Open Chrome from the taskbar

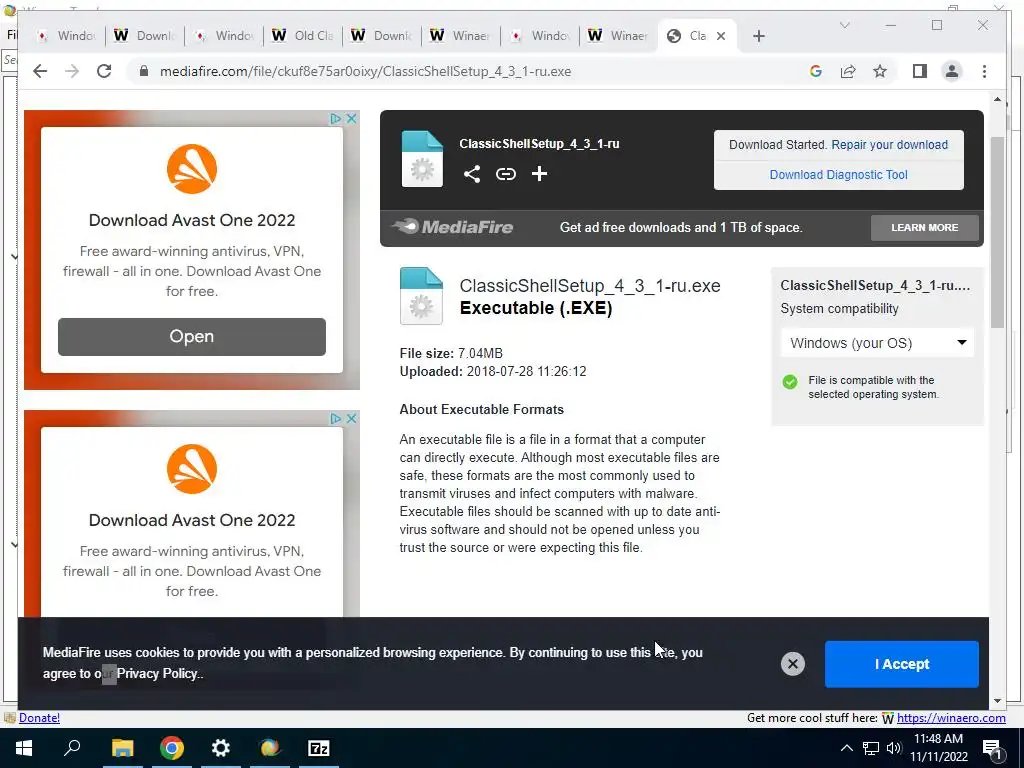pyautogui.click(x=172, y=748)
